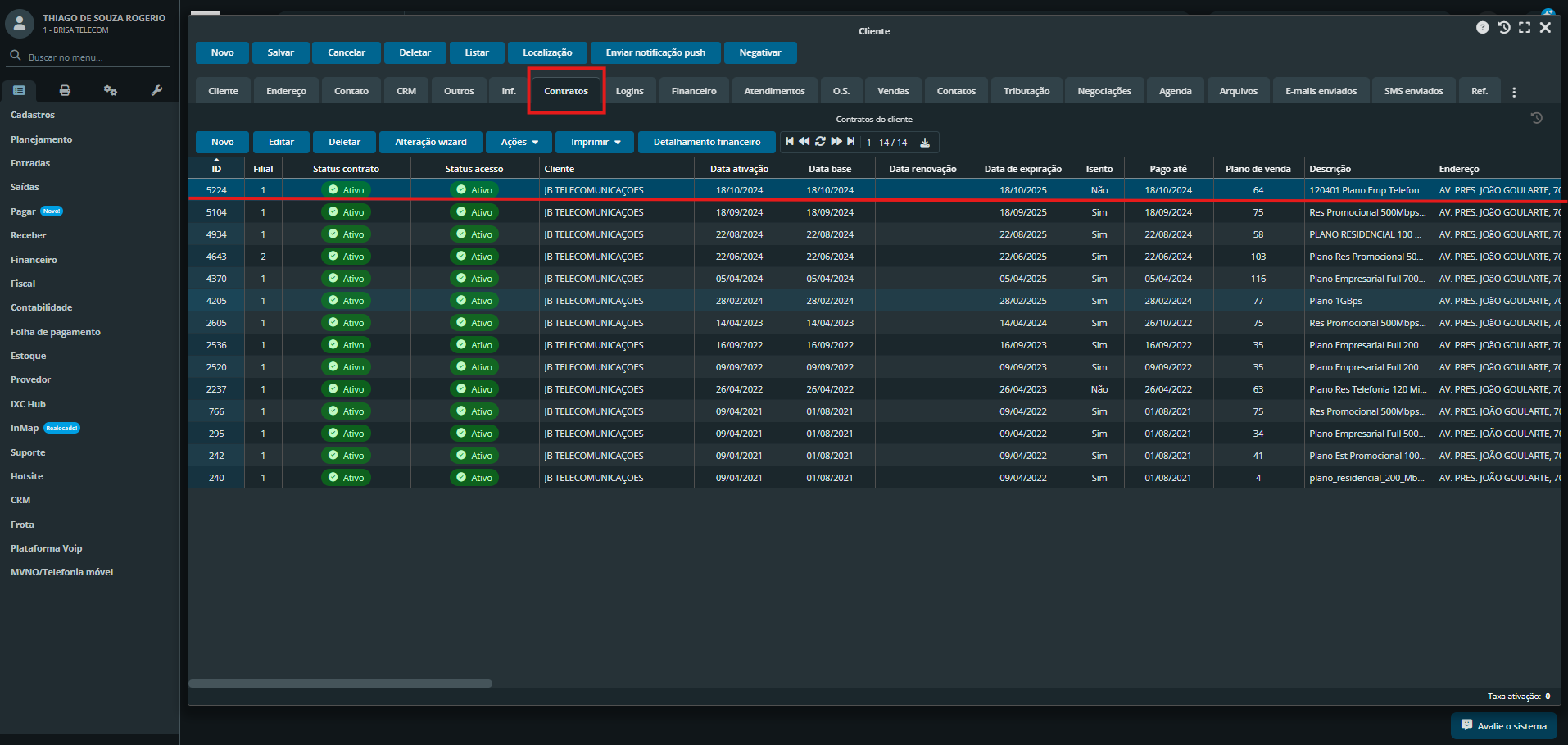1568x745 pixels.
Task: Open the help question mark icon
Action: [x=1482, y=28]
